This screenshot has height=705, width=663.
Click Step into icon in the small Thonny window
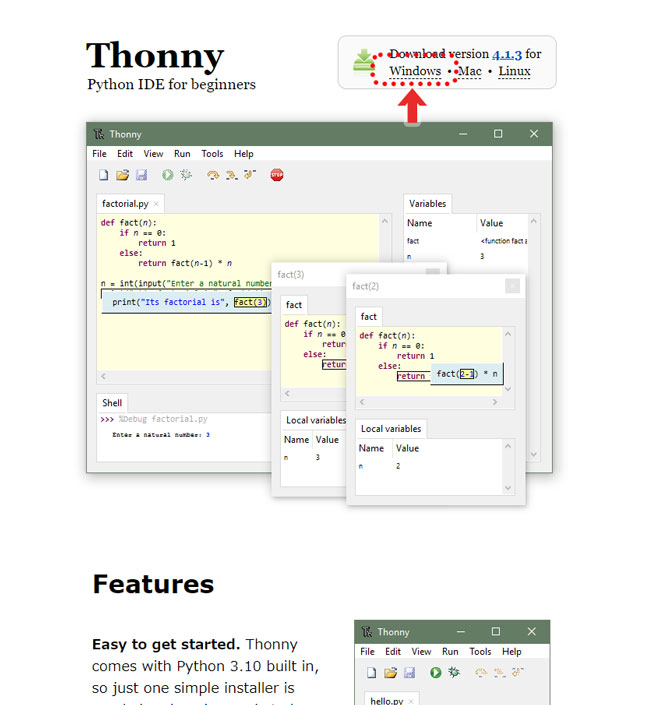[x=499, y=673]
